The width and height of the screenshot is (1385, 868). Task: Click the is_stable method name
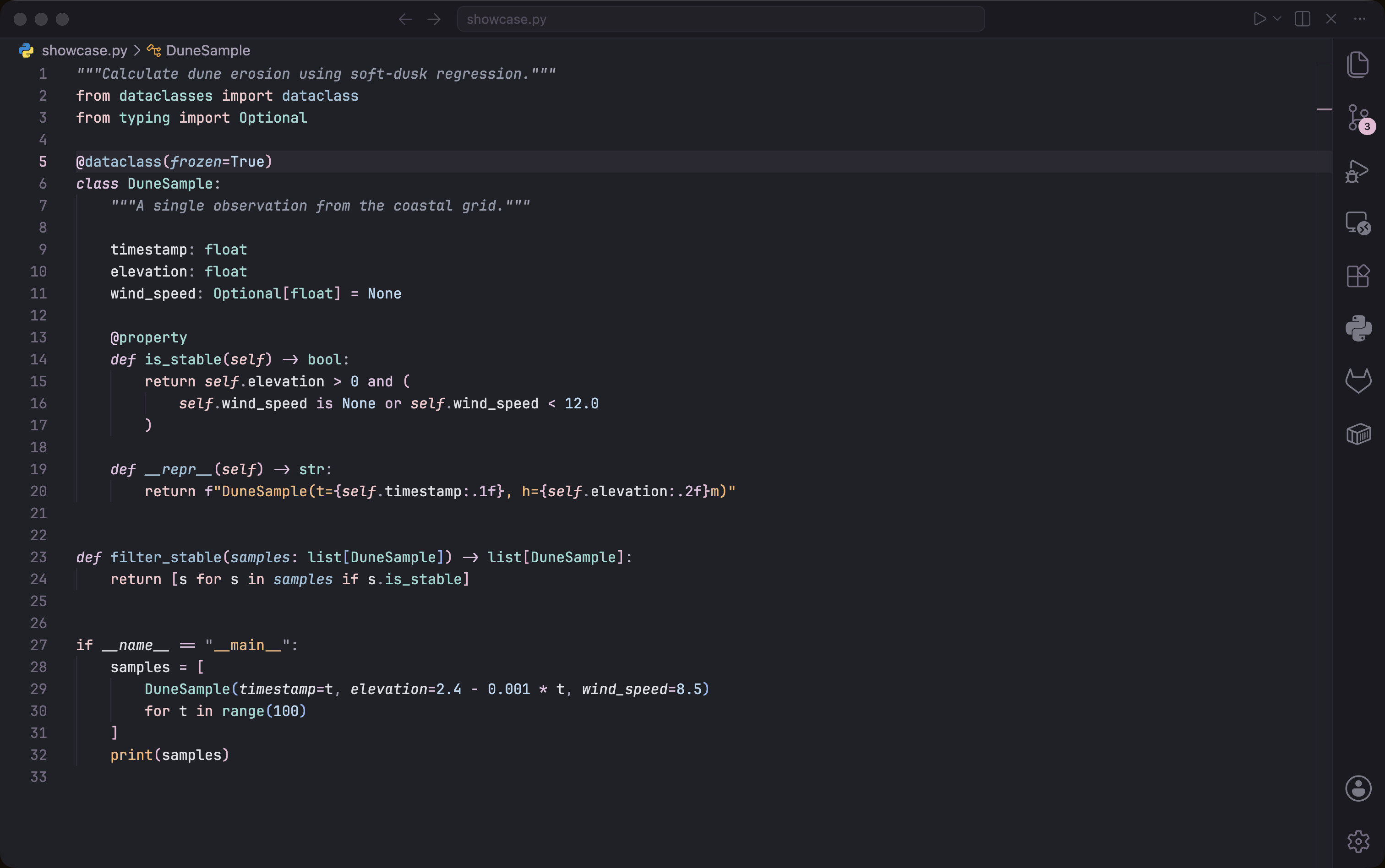coord(183,360)
